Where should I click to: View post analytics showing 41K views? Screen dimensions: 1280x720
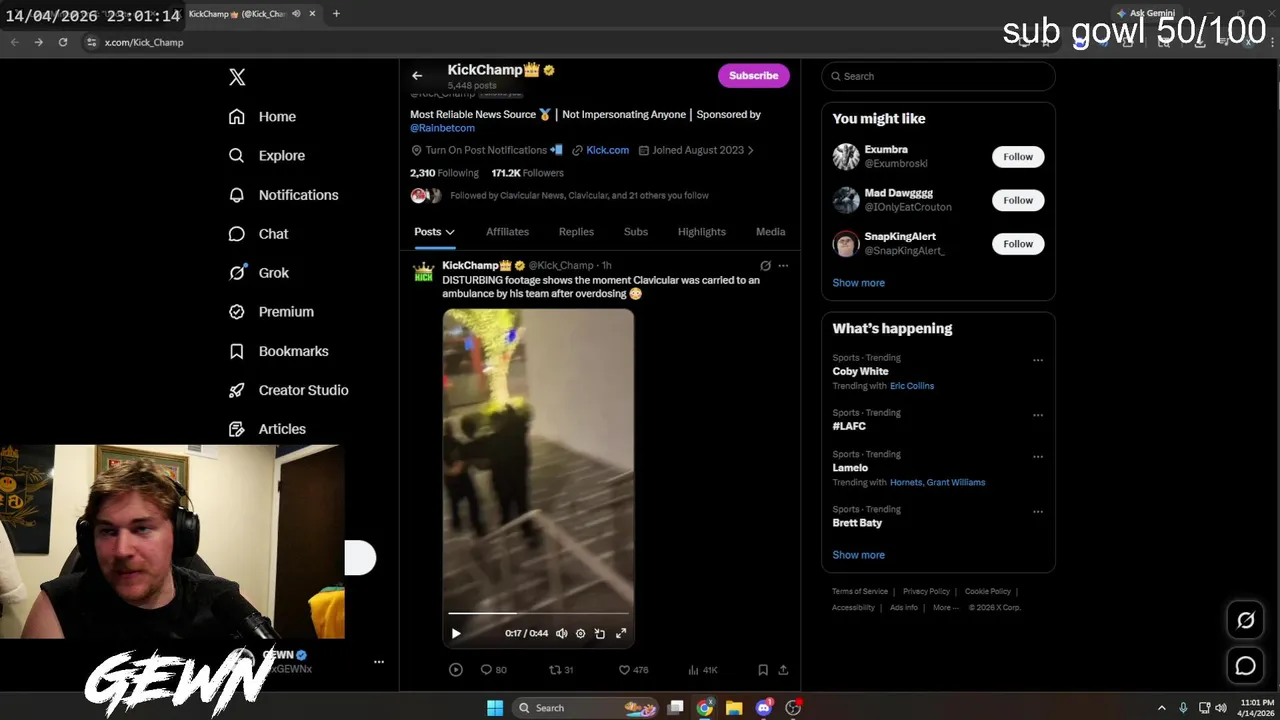tap(703, 670)
